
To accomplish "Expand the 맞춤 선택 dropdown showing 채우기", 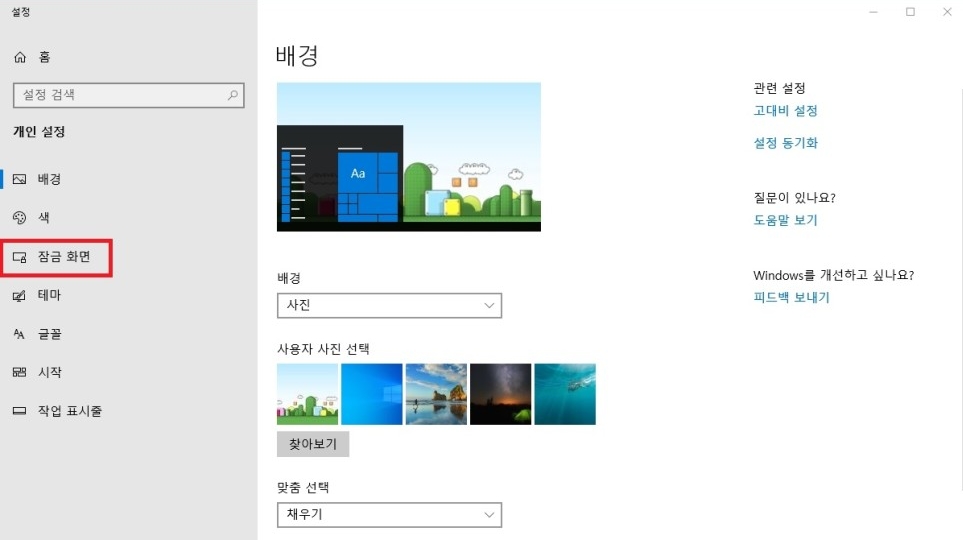I will [x=389, y=515].
